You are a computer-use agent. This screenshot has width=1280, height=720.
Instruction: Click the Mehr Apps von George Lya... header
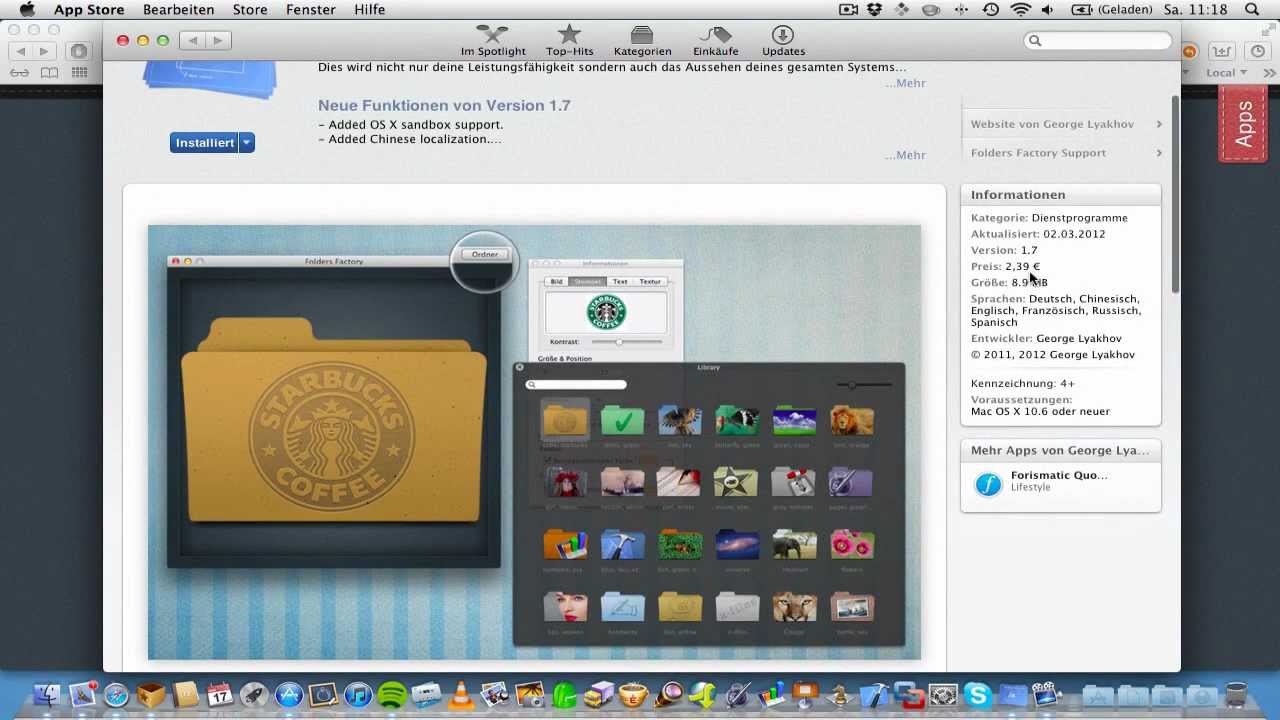click(1060, 450)
